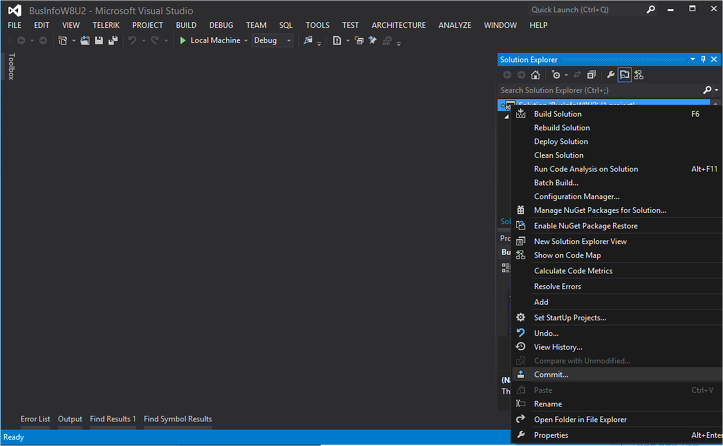Click the document icon beside Find in Files

point(337,41)
